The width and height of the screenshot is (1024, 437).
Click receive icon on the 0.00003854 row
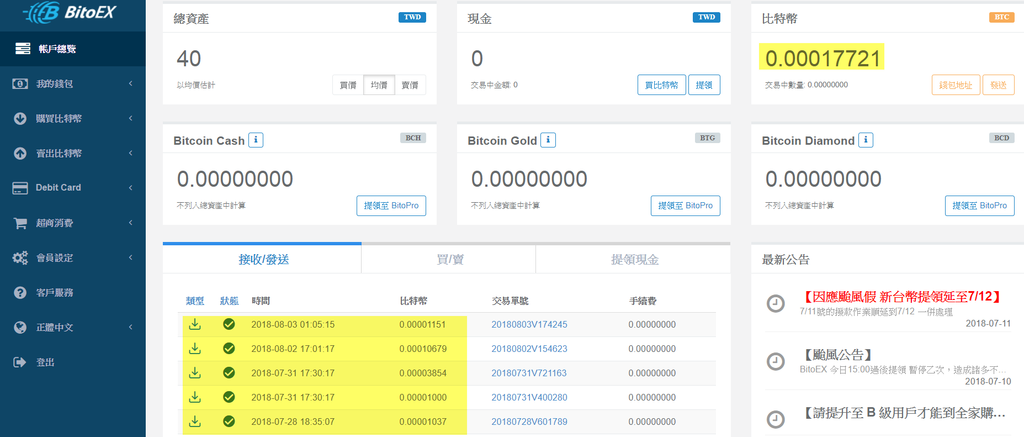pyautogui.click(x=195, y=372)
